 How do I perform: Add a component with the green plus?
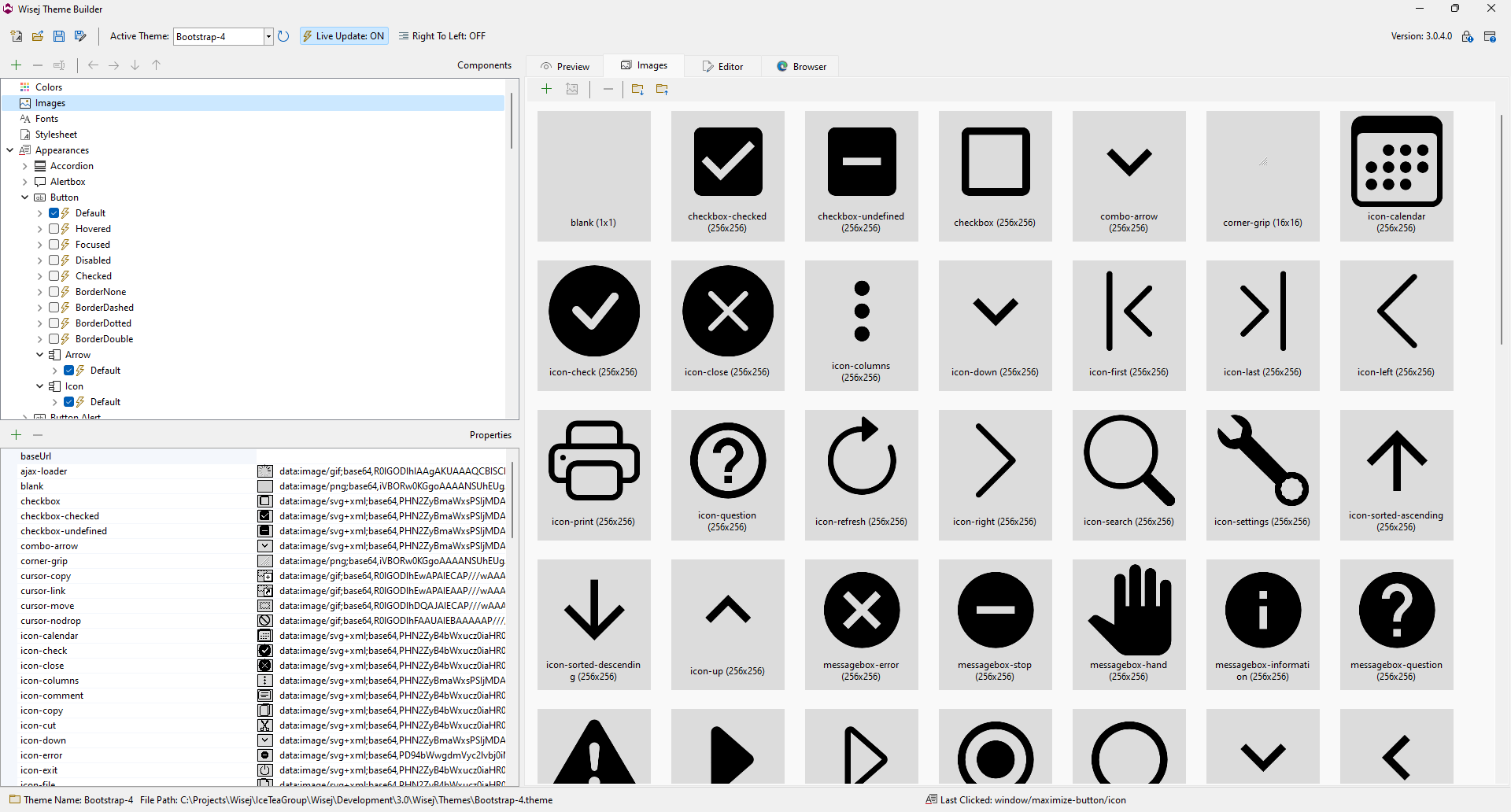17,65
